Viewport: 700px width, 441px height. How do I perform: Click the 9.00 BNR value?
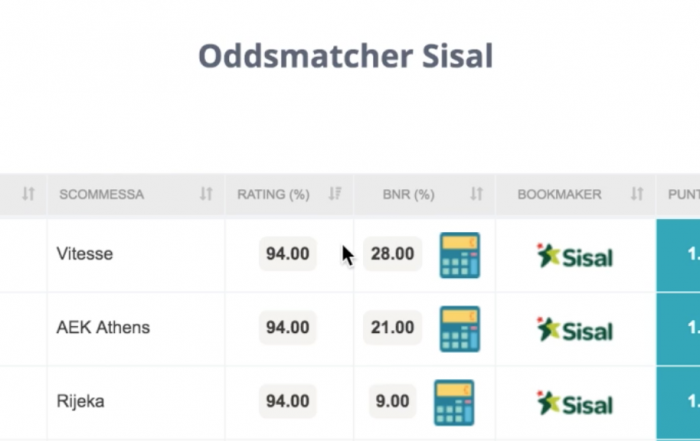pos(392,401)
